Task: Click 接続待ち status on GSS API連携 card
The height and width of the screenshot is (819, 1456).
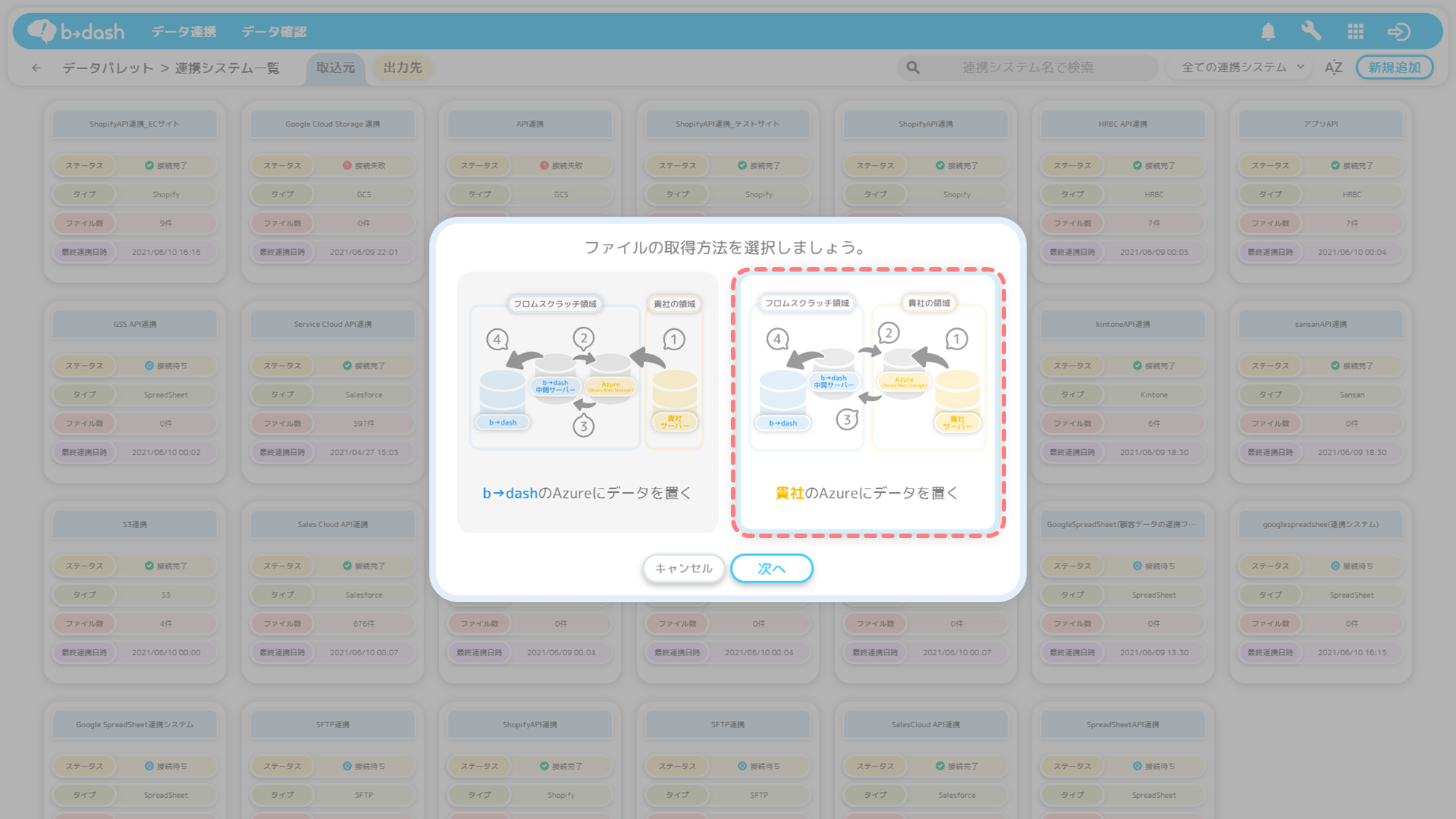Action: (166, 365)
